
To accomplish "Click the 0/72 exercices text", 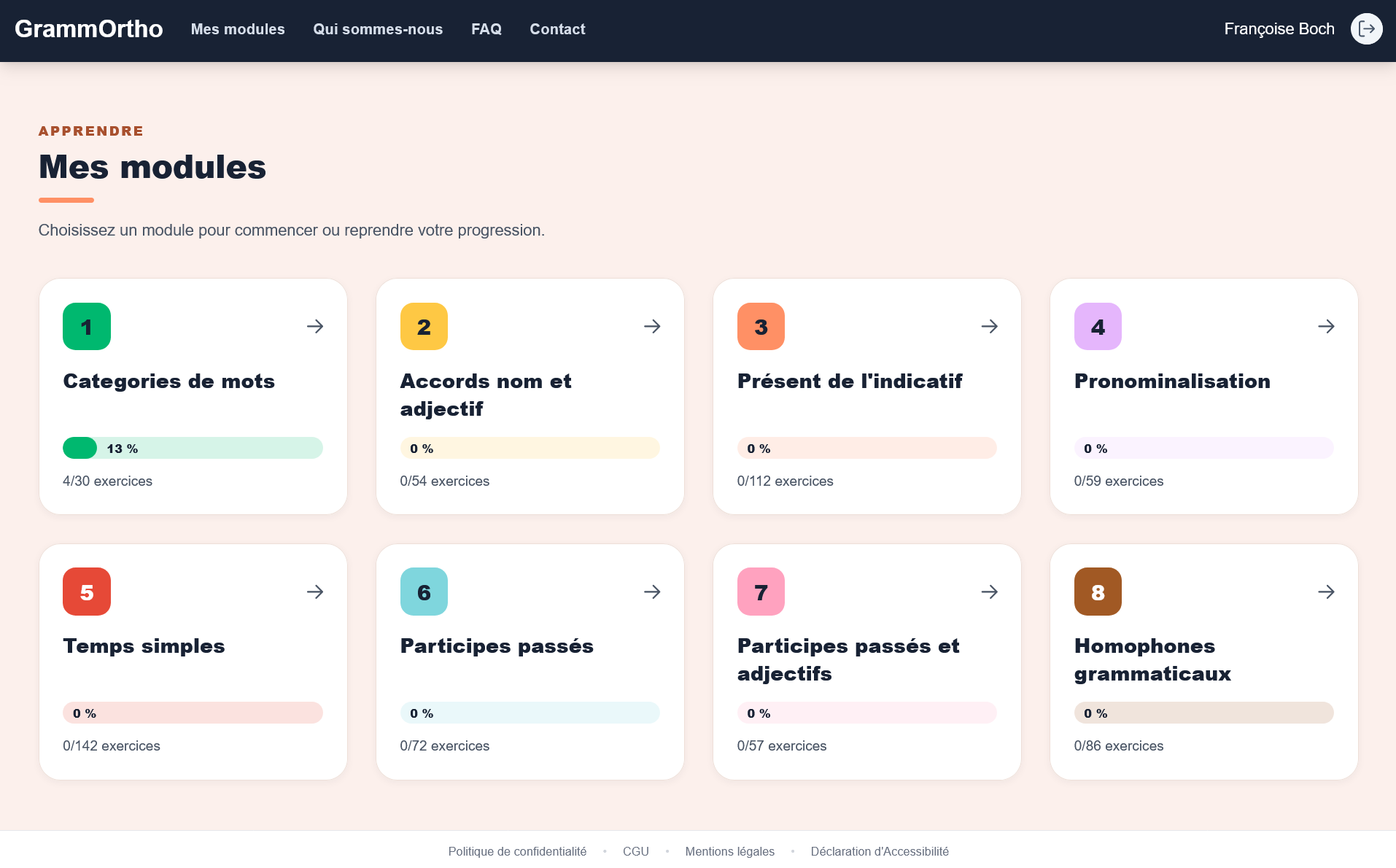I will pyautogui.click(x=445, y=746).
